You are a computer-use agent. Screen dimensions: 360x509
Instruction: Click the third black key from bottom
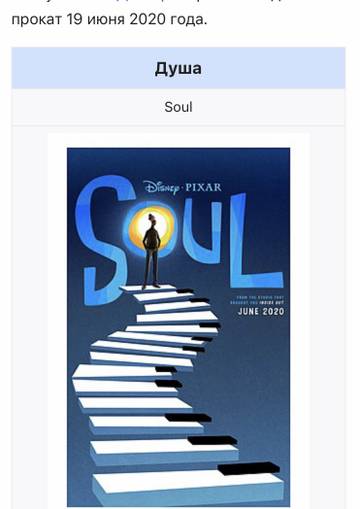pos(188,418)
